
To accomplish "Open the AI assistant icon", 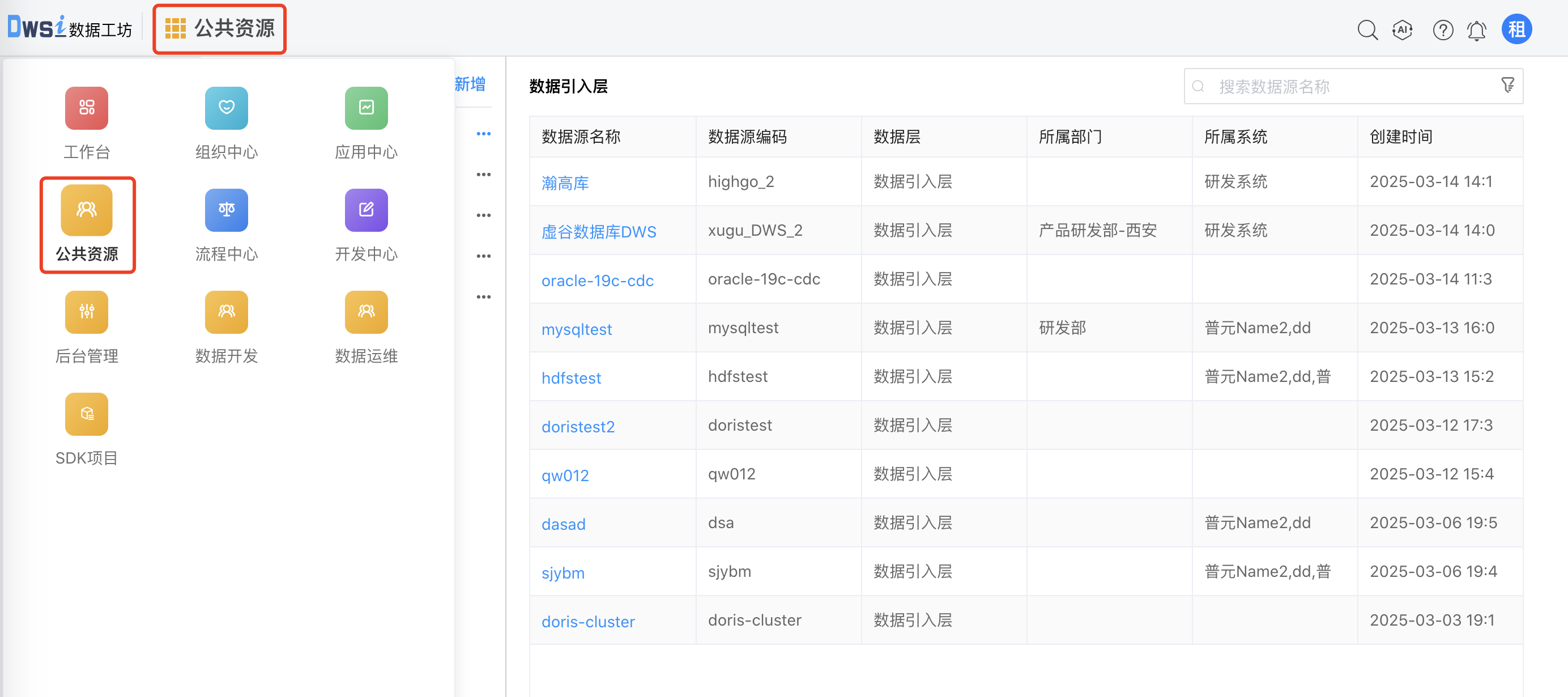I will click(1402, 28).
